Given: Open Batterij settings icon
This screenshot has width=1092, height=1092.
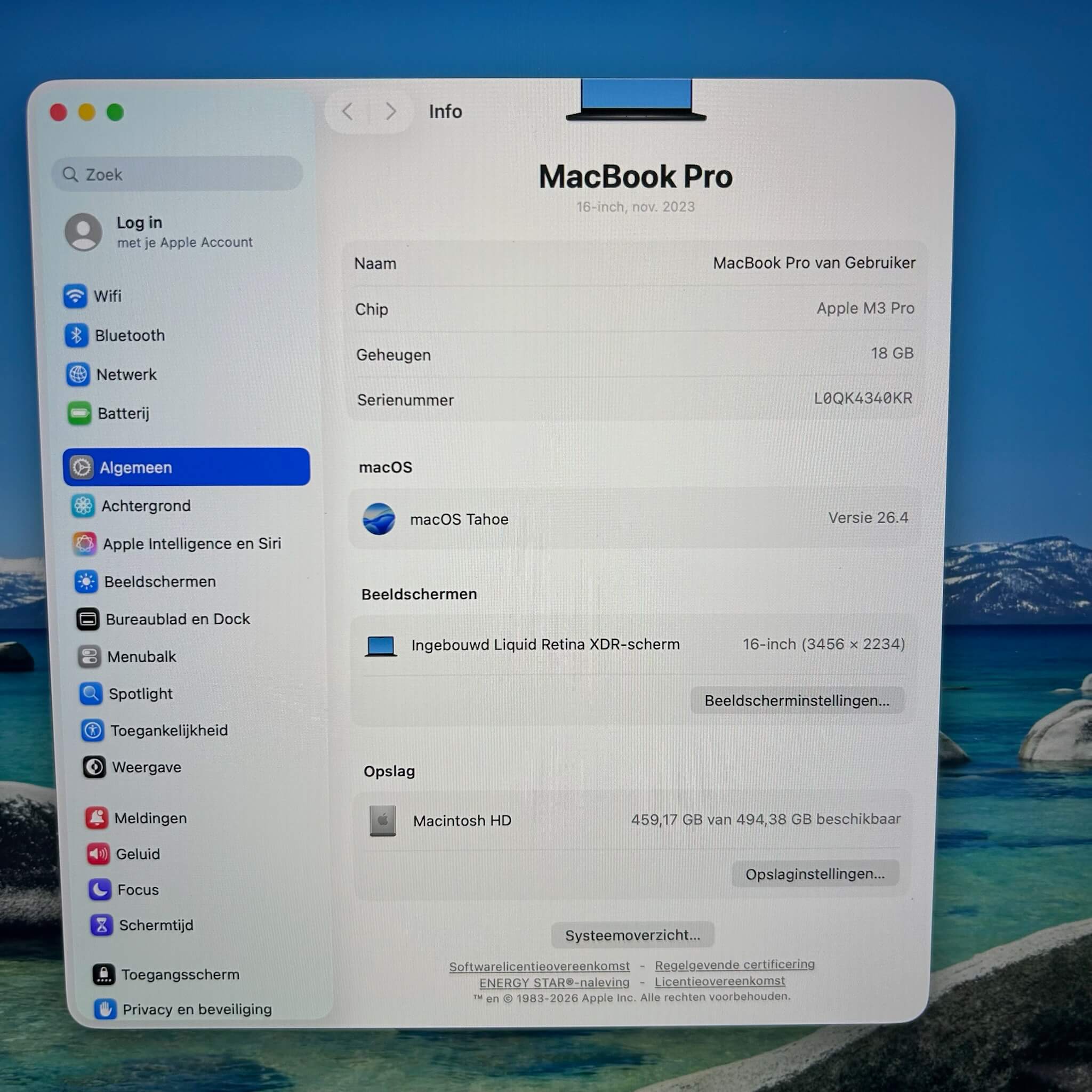Looking at the screenshot, I should pyautogui.click(x=79, y=413).
